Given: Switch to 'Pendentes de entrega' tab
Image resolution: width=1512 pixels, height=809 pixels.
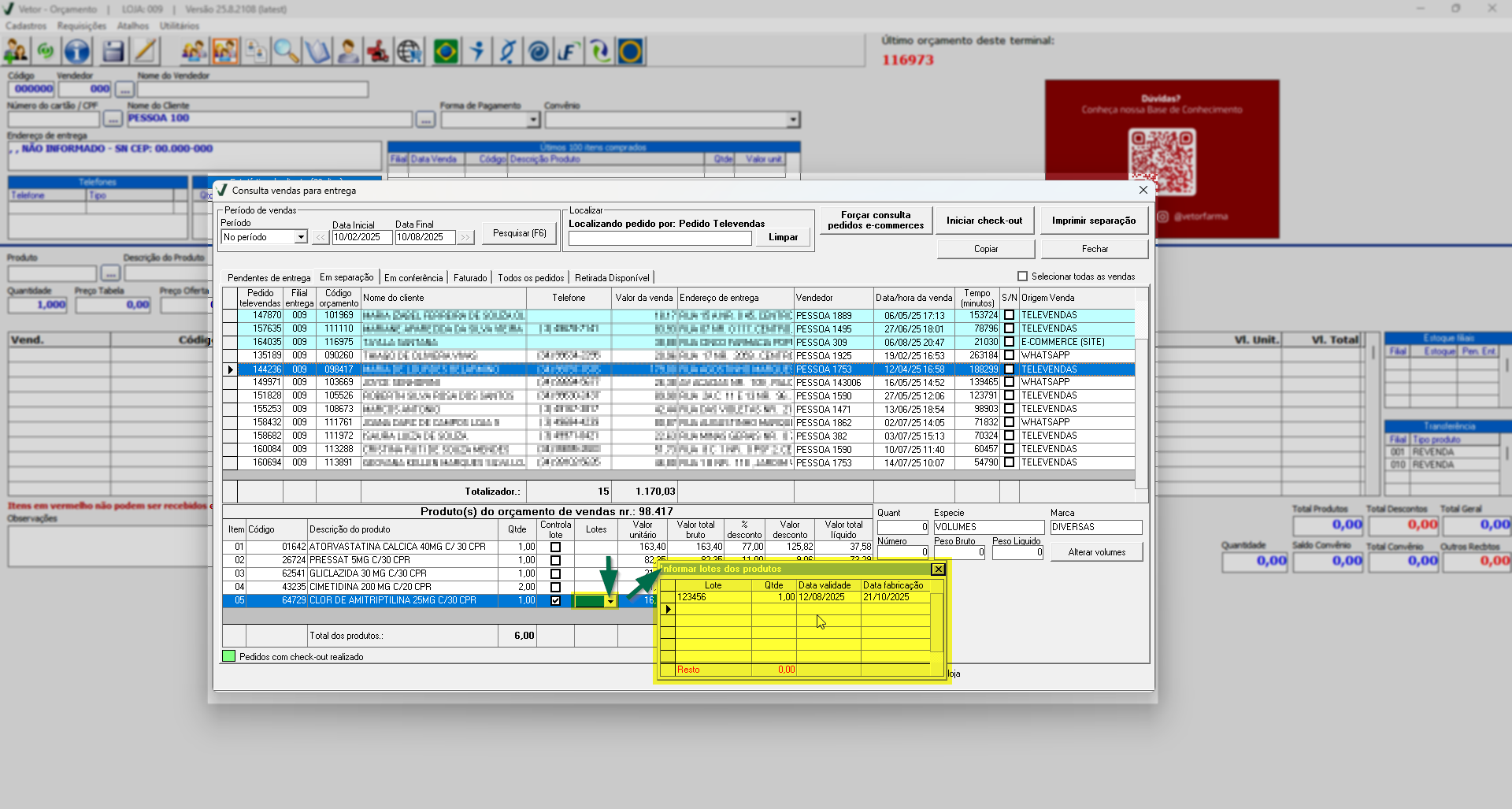Looking at the screenshot, I should coord(269,278).
